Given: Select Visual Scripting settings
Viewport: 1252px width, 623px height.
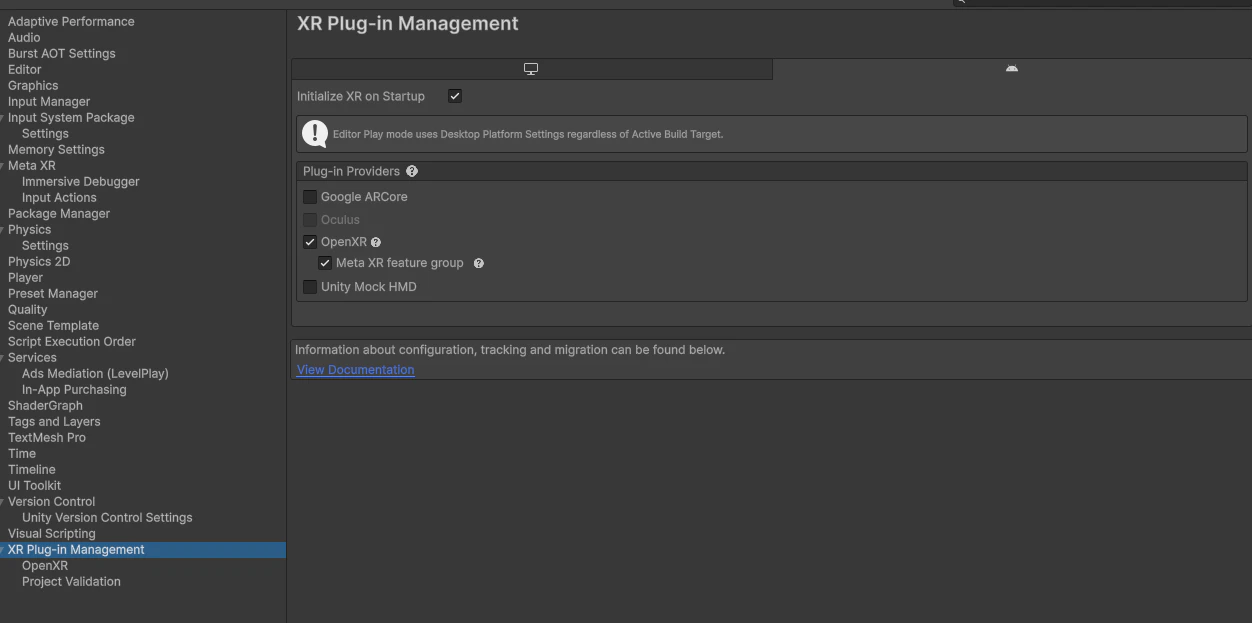Looking at the screenshot, I should pos(52,533).
